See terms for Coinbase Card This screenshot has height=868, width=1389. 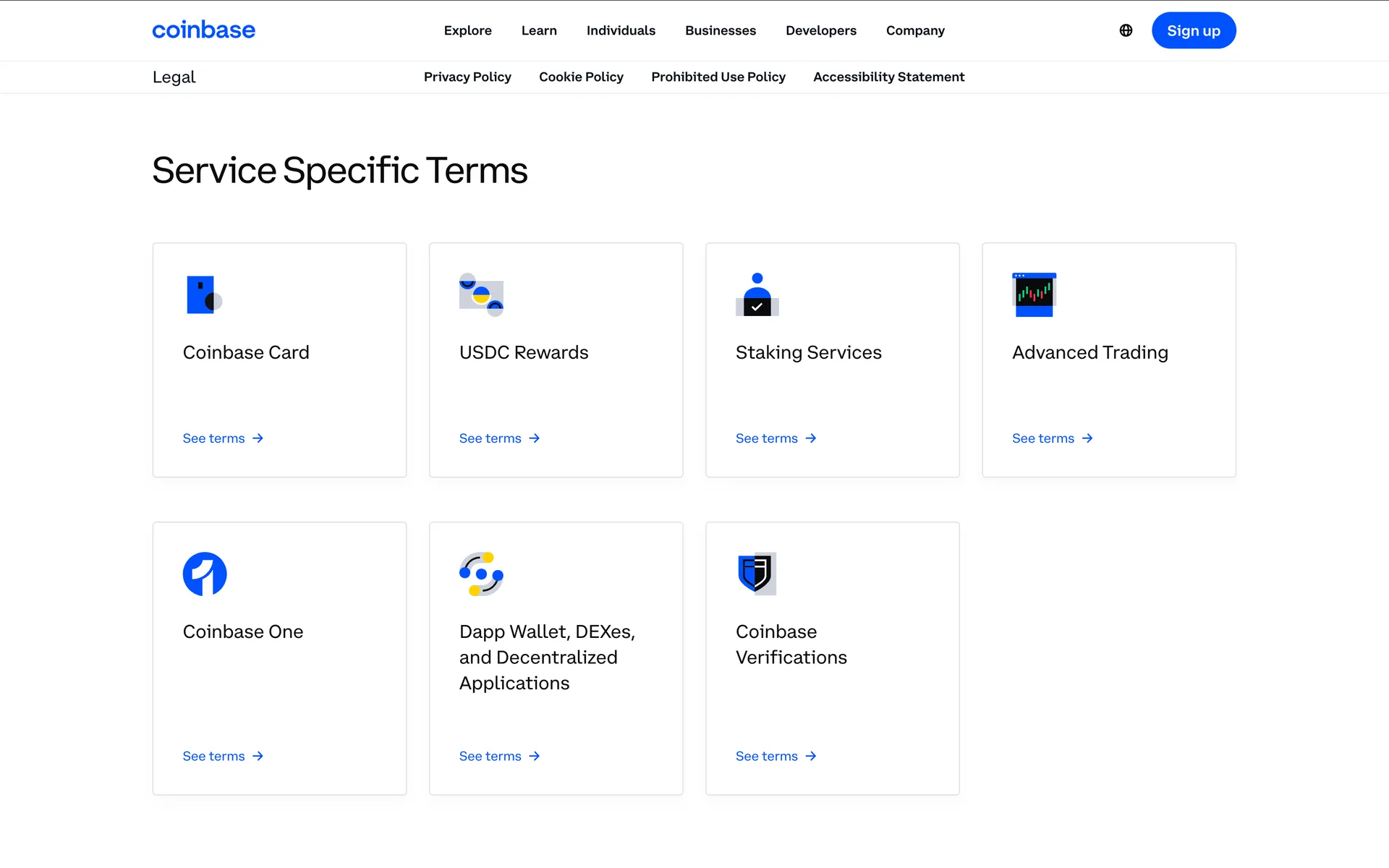(223, 438)
